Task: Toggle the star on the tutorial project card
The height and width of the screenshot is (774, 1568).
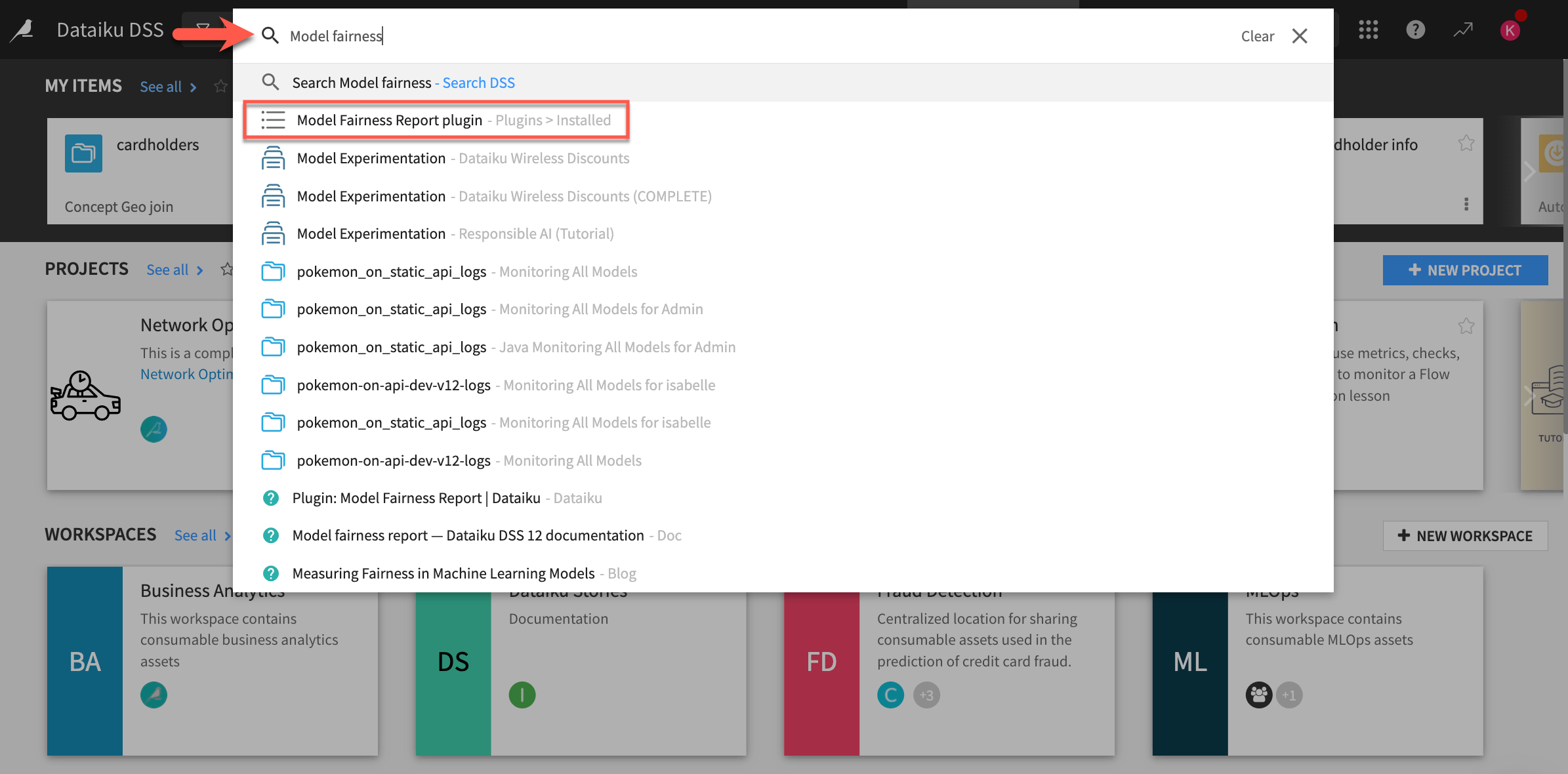Action: [1467, 325]
